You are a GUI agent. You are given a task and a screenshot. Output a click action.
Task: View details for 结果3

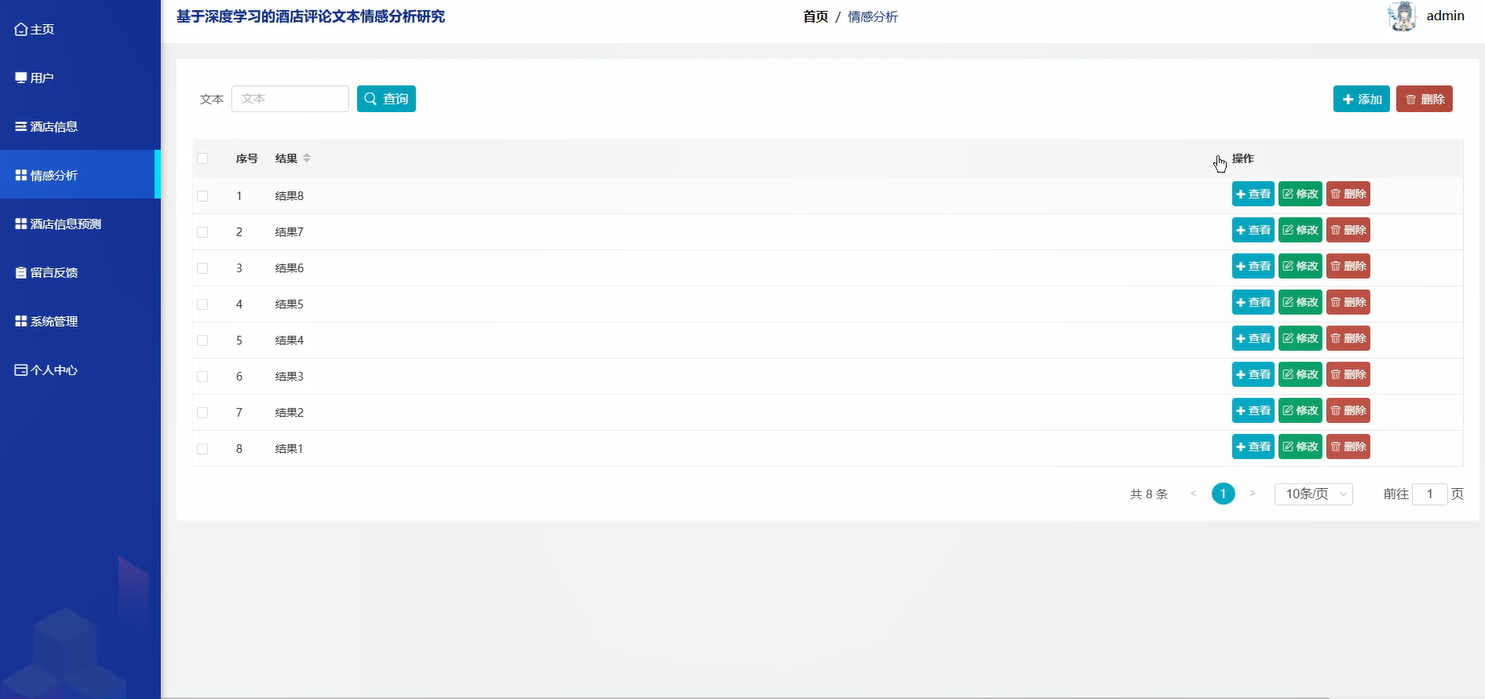[1253, 374]
